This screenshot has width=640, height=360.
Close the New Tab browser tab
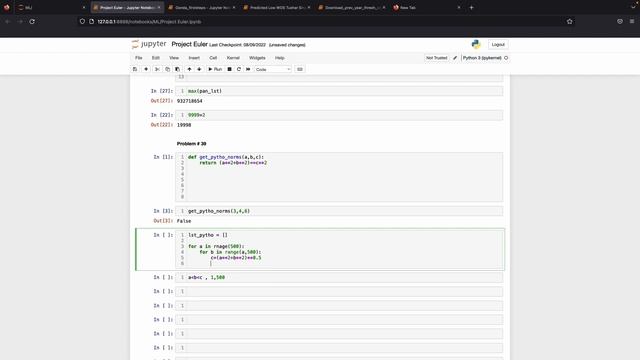(x=459, y=7)
